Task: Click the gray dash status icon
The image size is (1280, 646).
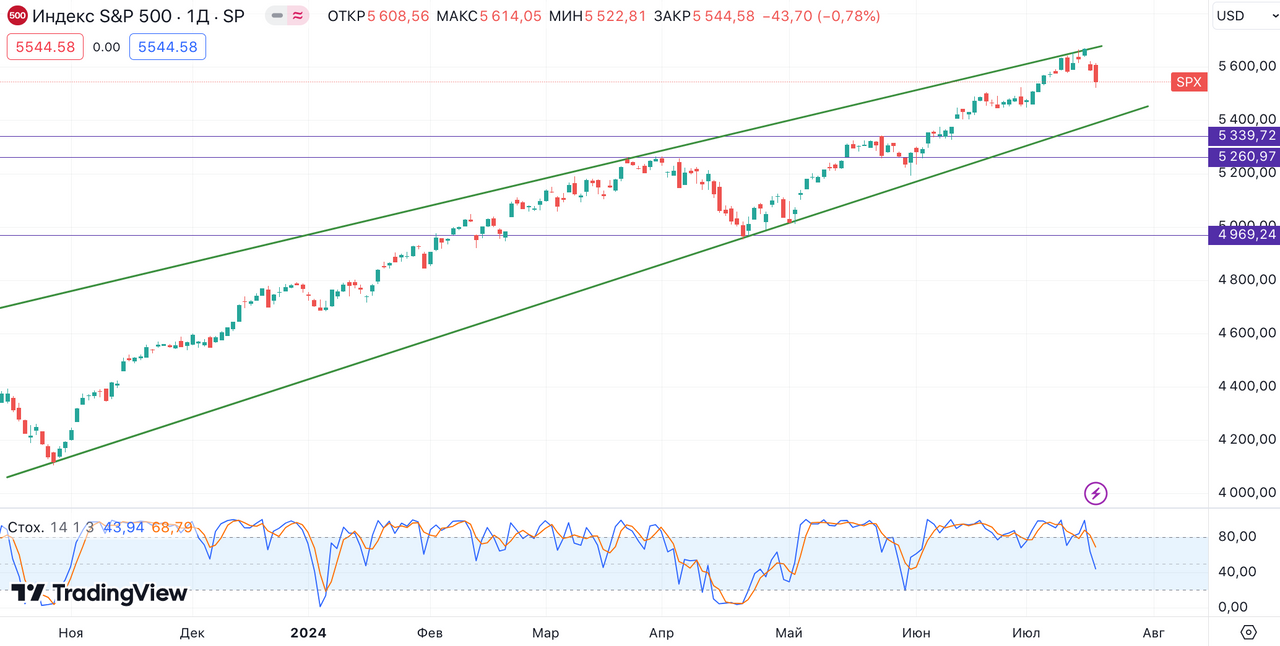Action: point(277,16)
